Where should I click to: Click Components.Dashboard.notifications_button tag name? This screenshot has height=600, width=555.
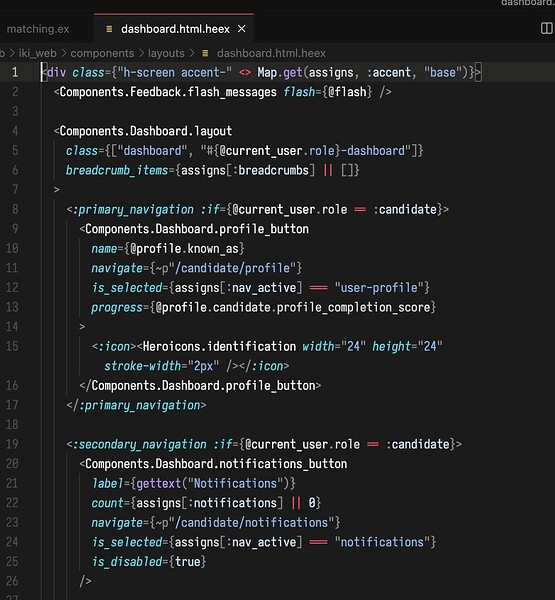216,464
